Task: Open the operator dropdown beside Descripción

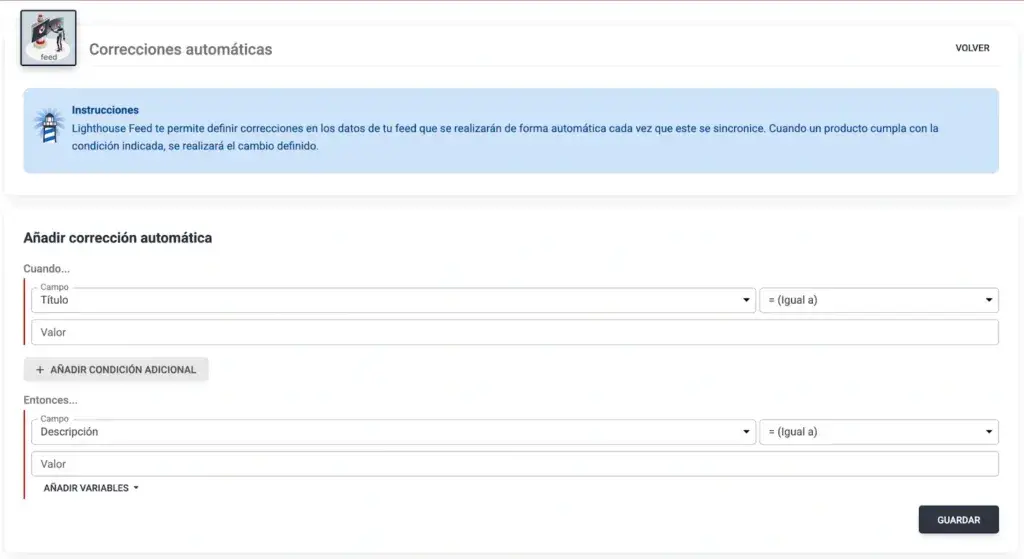Action: pos(878,432)
